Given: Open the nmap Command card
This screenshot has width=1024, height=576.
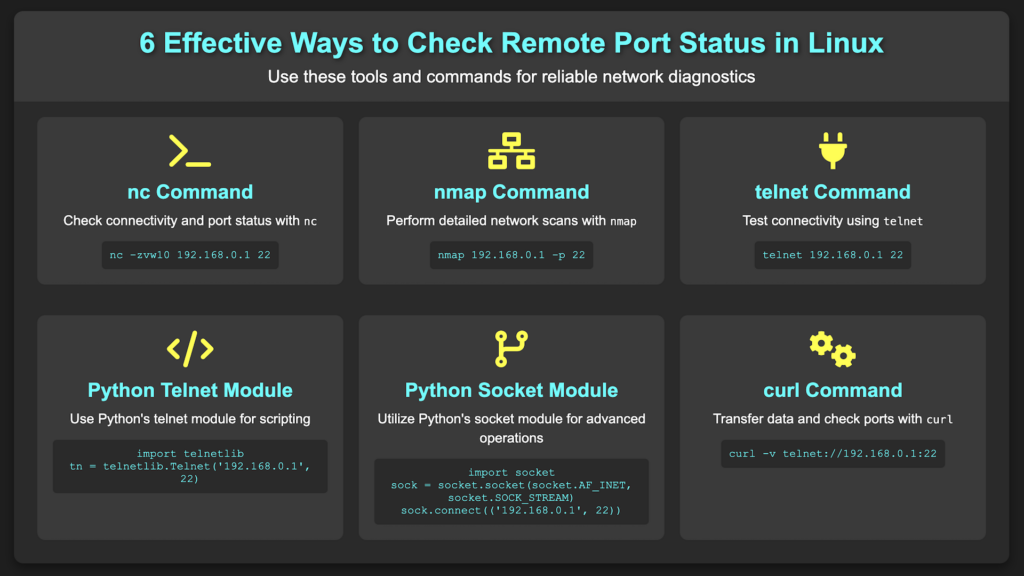Looking at the screenshot, I should tap(511, 200).
